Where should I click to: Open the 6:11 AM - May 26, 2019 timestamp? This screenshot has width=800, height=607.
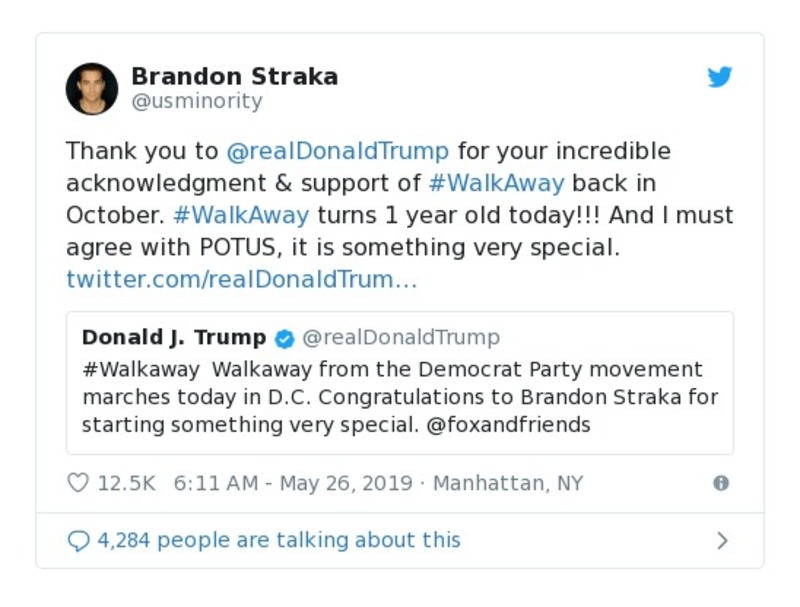click(292, 483)
